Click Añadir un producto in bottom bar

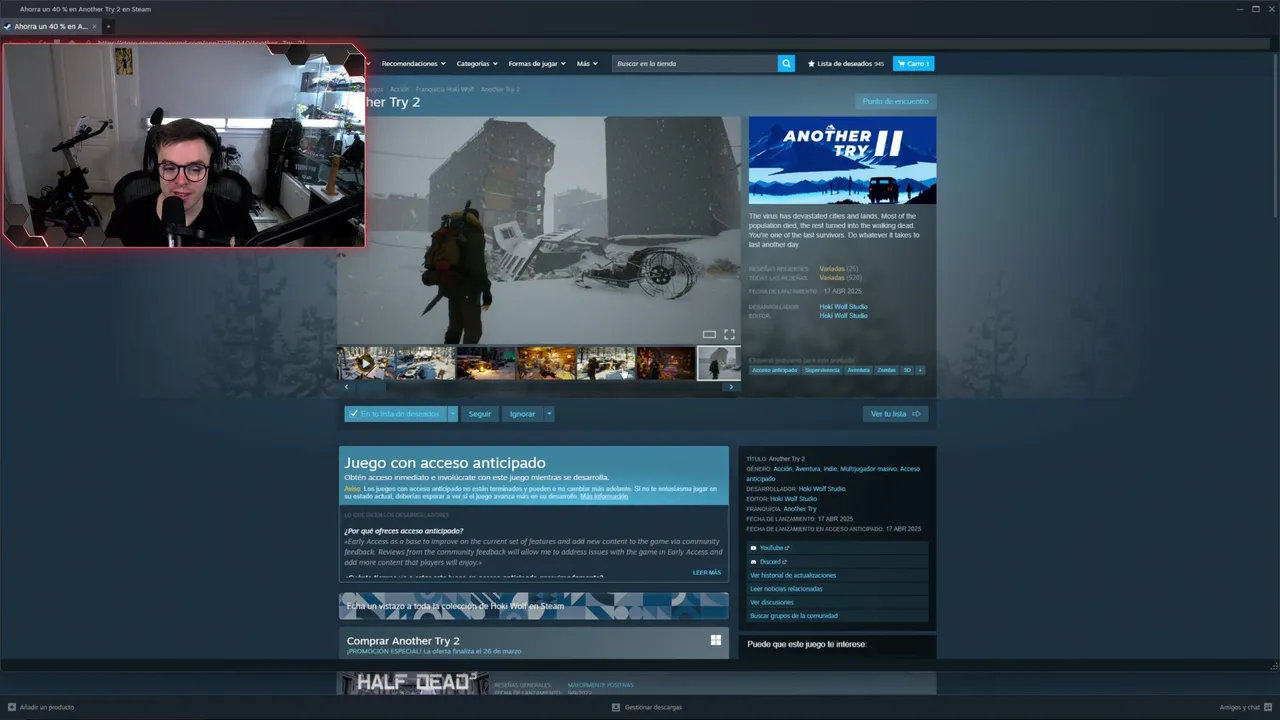(x=41, y=707)
